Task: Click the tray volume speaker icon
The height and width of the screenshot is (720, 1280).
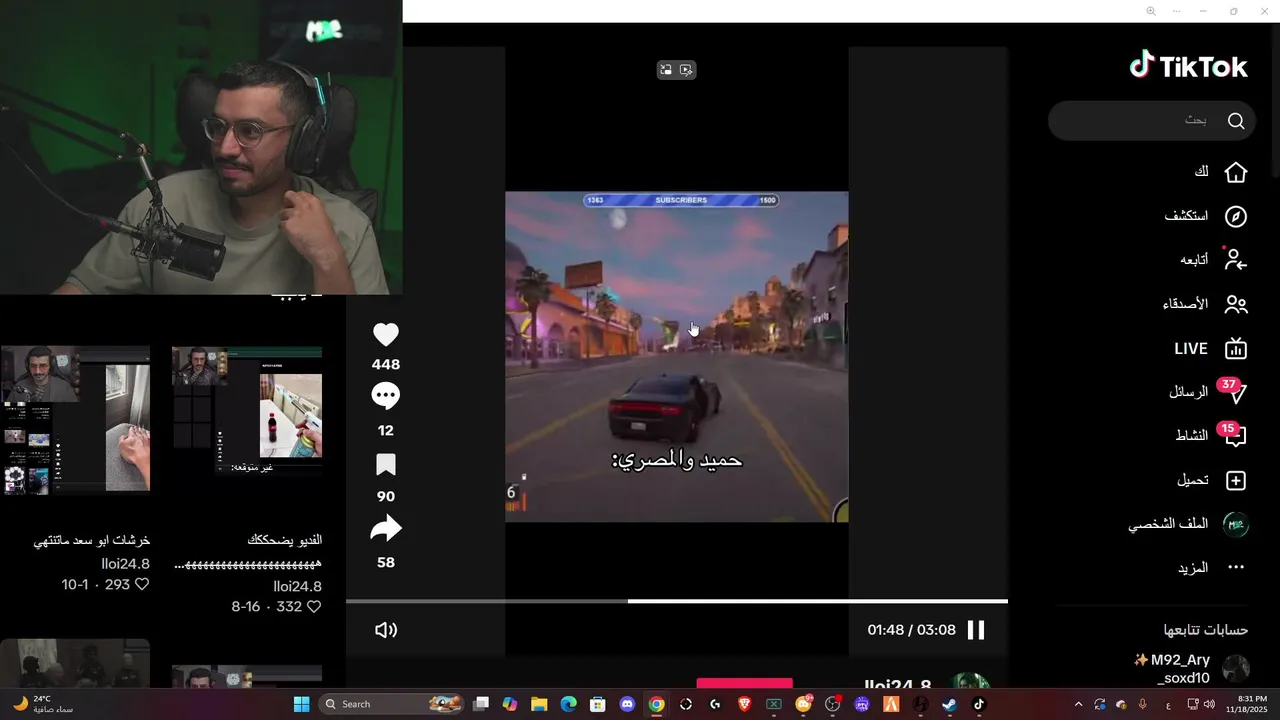Action: point(1209,704)
